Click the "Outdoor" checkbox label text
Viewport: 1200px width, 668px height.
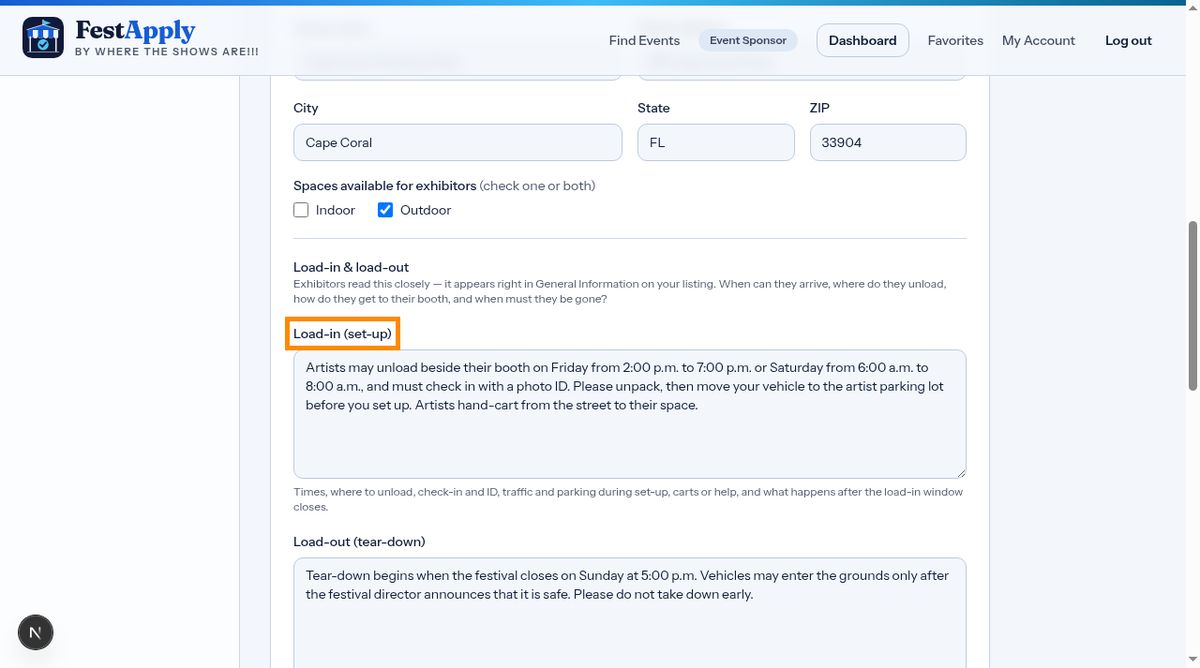click(x=426, y=210)
